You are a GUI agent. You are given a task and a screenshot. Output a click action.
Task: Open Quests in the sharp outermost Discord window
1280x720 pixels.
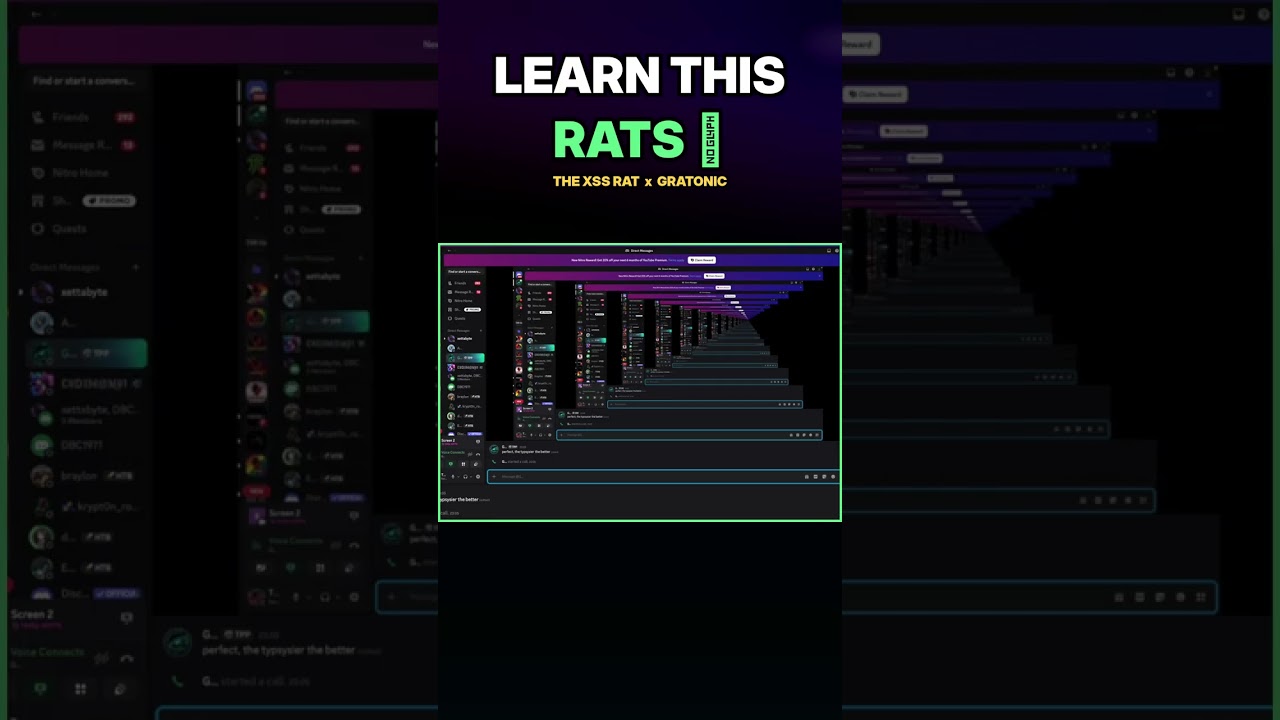[x=463, y=318]
